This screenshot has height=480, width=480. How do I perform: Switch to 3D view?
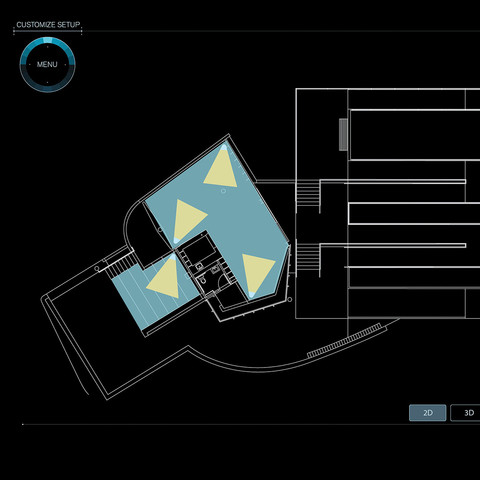point(466,413)
